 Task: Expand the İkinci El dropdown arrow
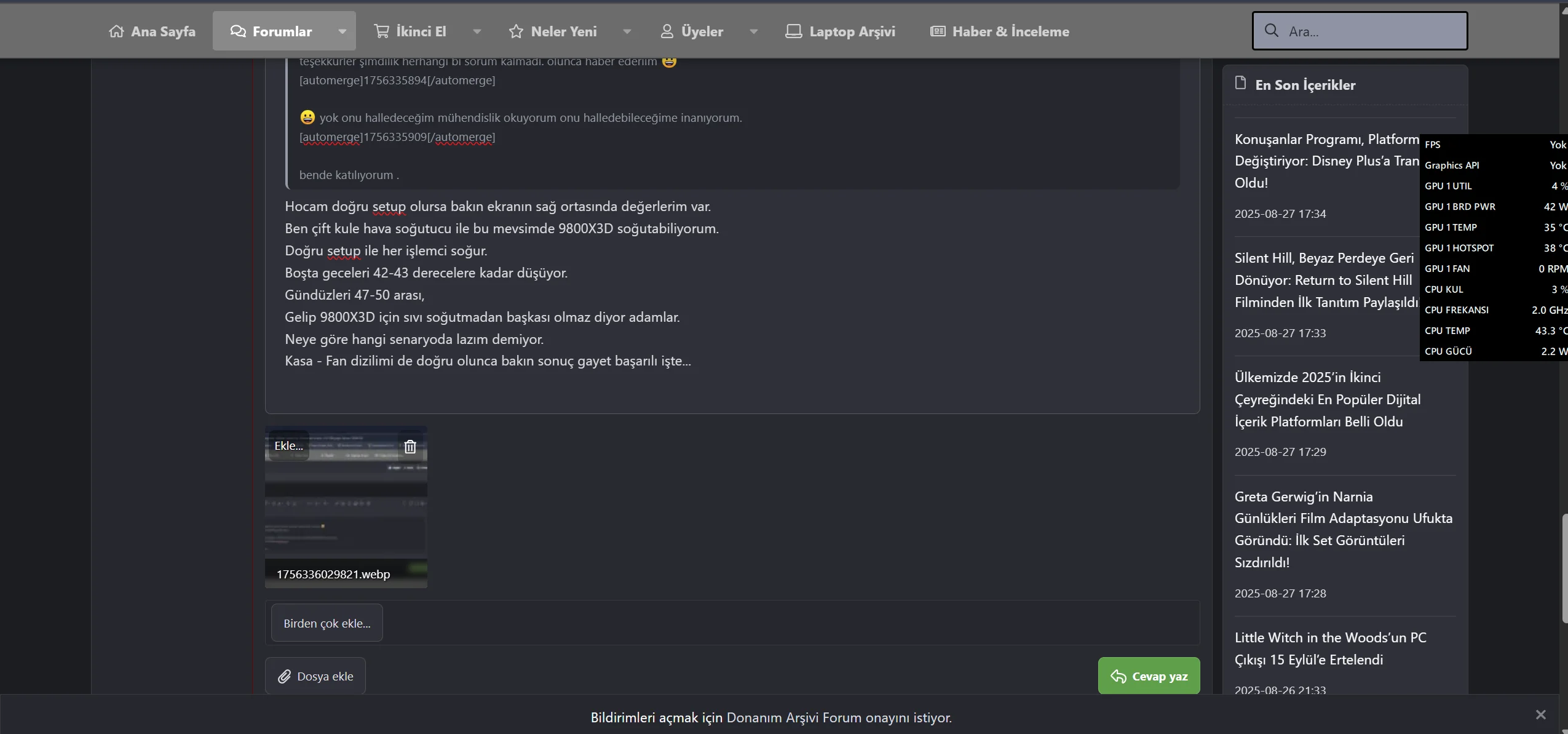pos(477,31)
